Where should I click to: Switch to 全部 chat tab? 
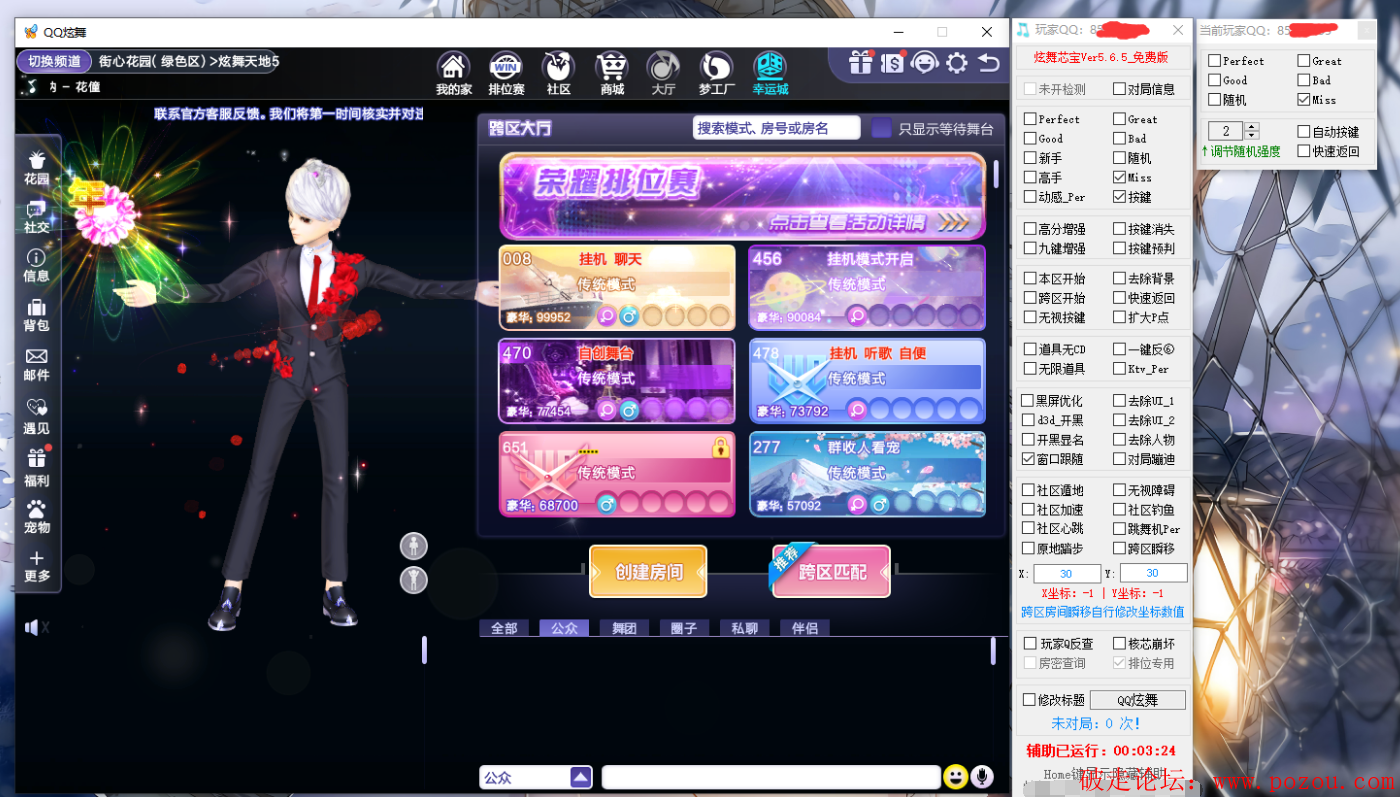coord(504,628)
